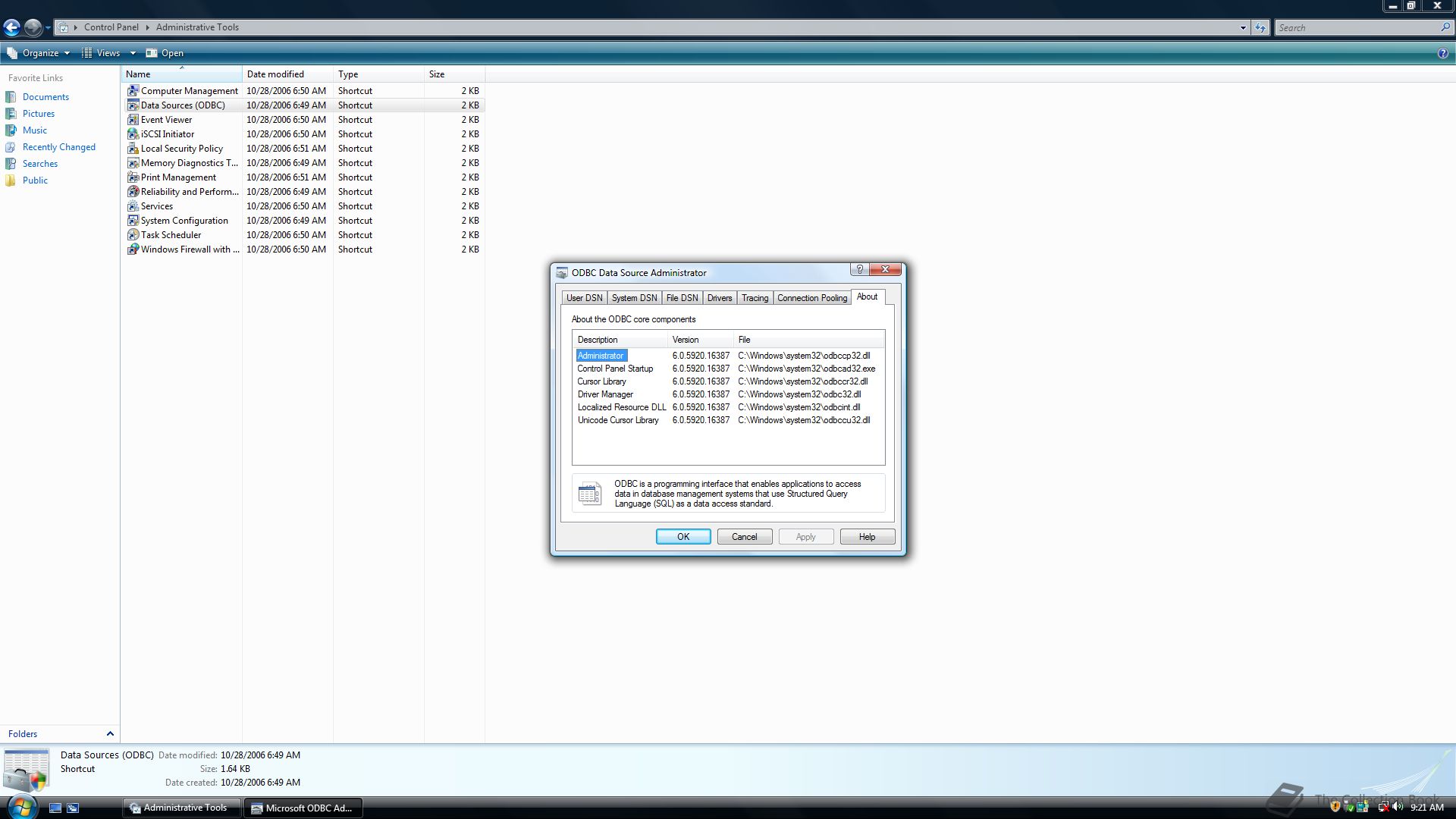Image resolution: width=1456 pixels, height=819 pixels.
Task: Switch to the File DSN tab
Action: [x=682, y=298]
